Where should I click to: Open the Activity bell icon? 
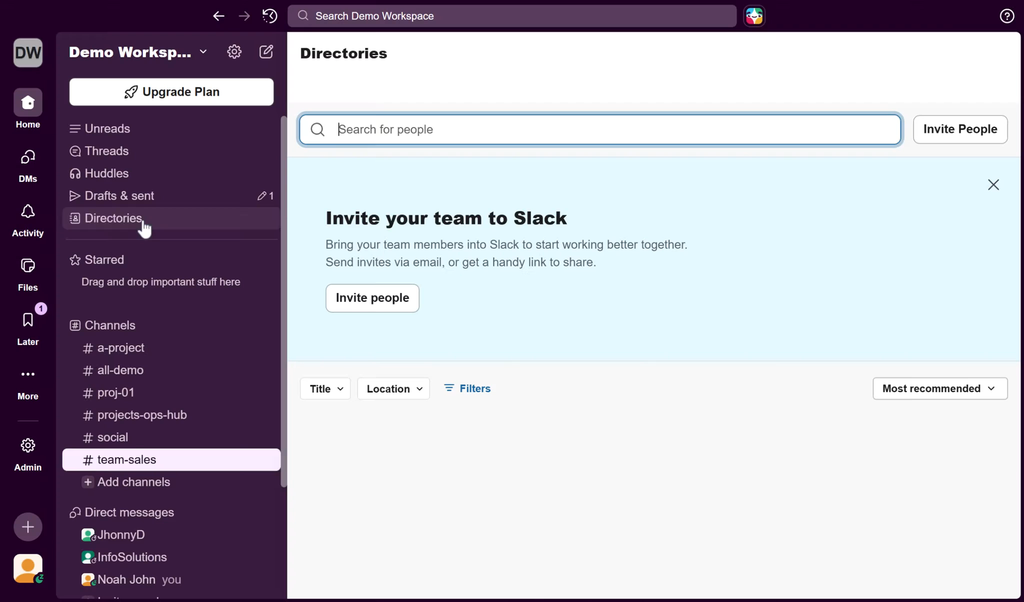[x=28, y=212]
